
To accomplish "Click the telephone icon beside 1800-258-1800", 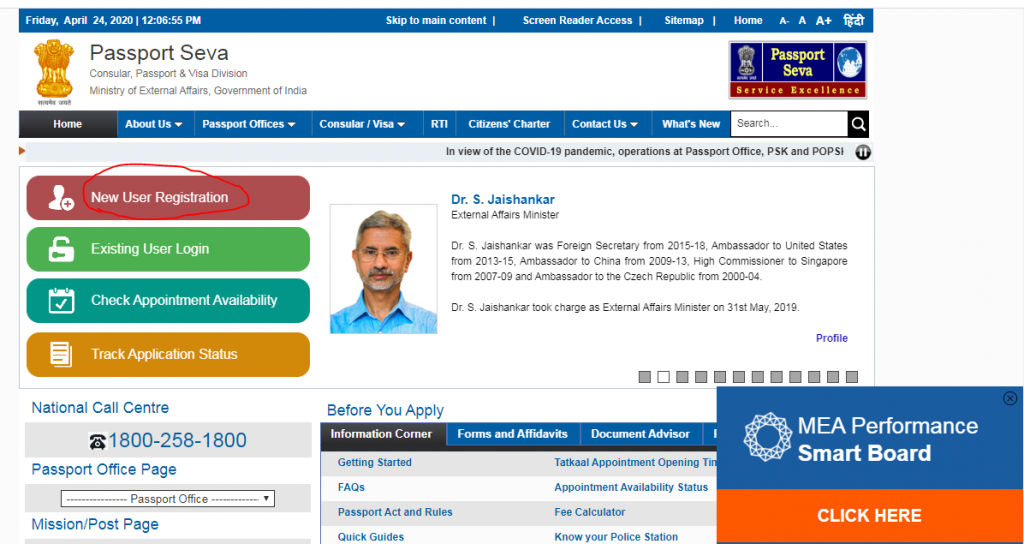I will point(97,442).
